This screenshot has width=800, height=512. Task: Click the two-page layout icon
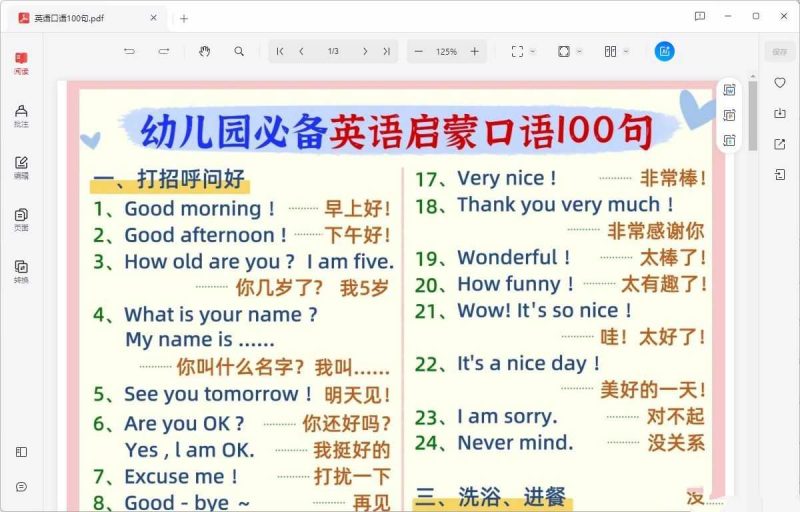pos(610,51)
